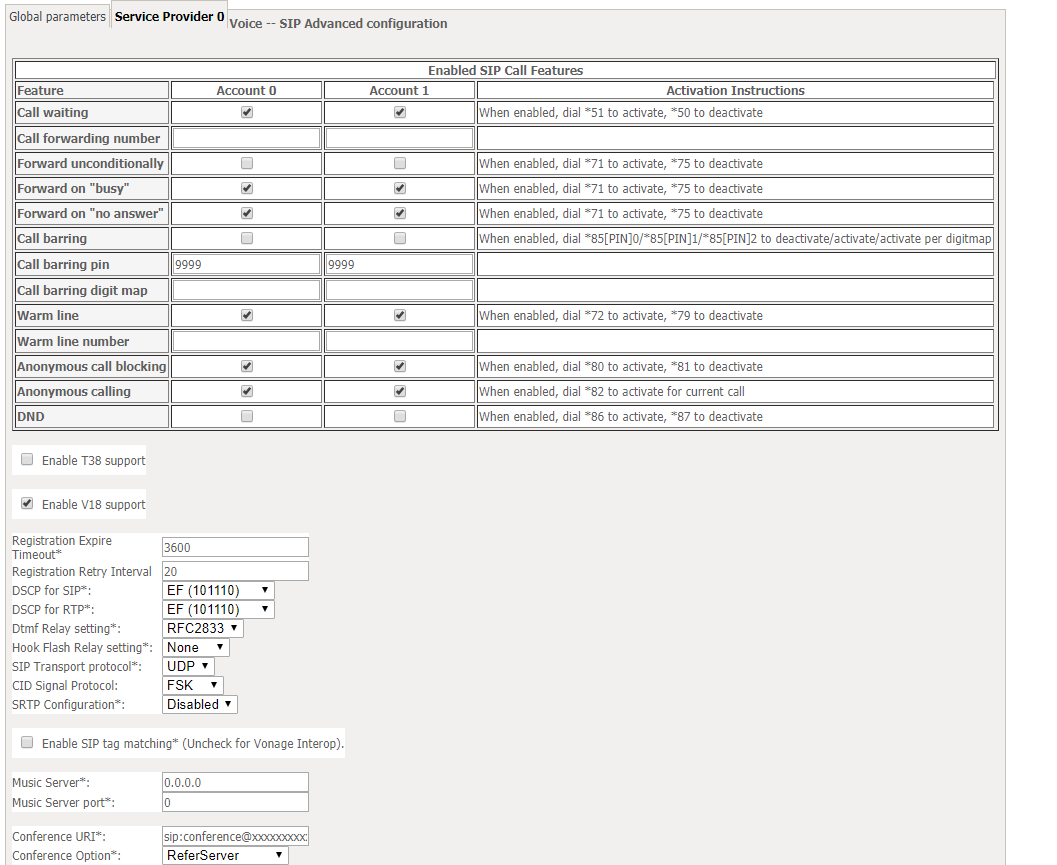
Task: Click the "Voice -- SIP Advanced configuration" heading
Action: 338,24
